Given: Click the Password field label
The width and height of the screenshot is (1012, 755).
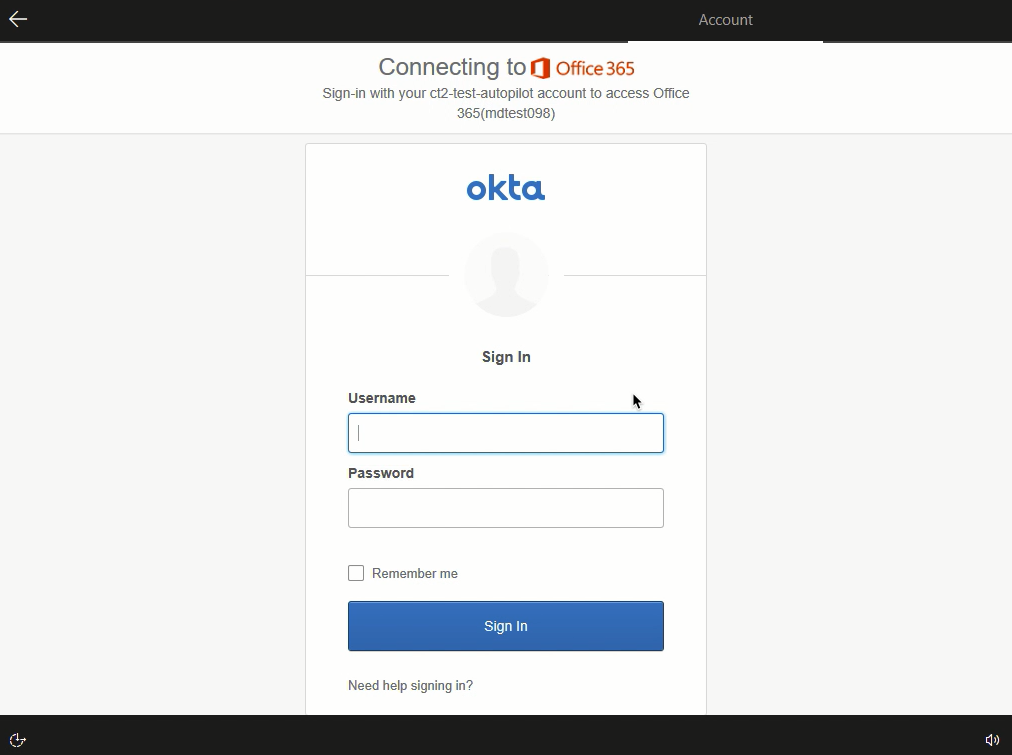Looking at the screenshot, I should point(381,473).
